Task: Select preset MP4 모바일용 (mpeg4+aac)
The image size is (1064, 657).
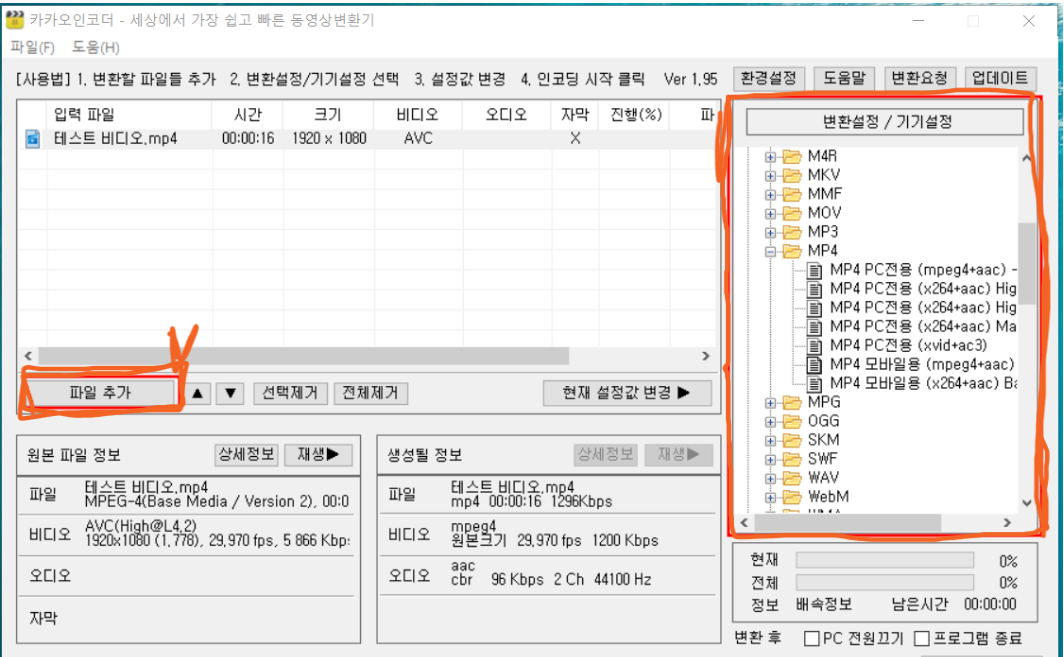Action: pyautogui.click(x=922, y=364)
